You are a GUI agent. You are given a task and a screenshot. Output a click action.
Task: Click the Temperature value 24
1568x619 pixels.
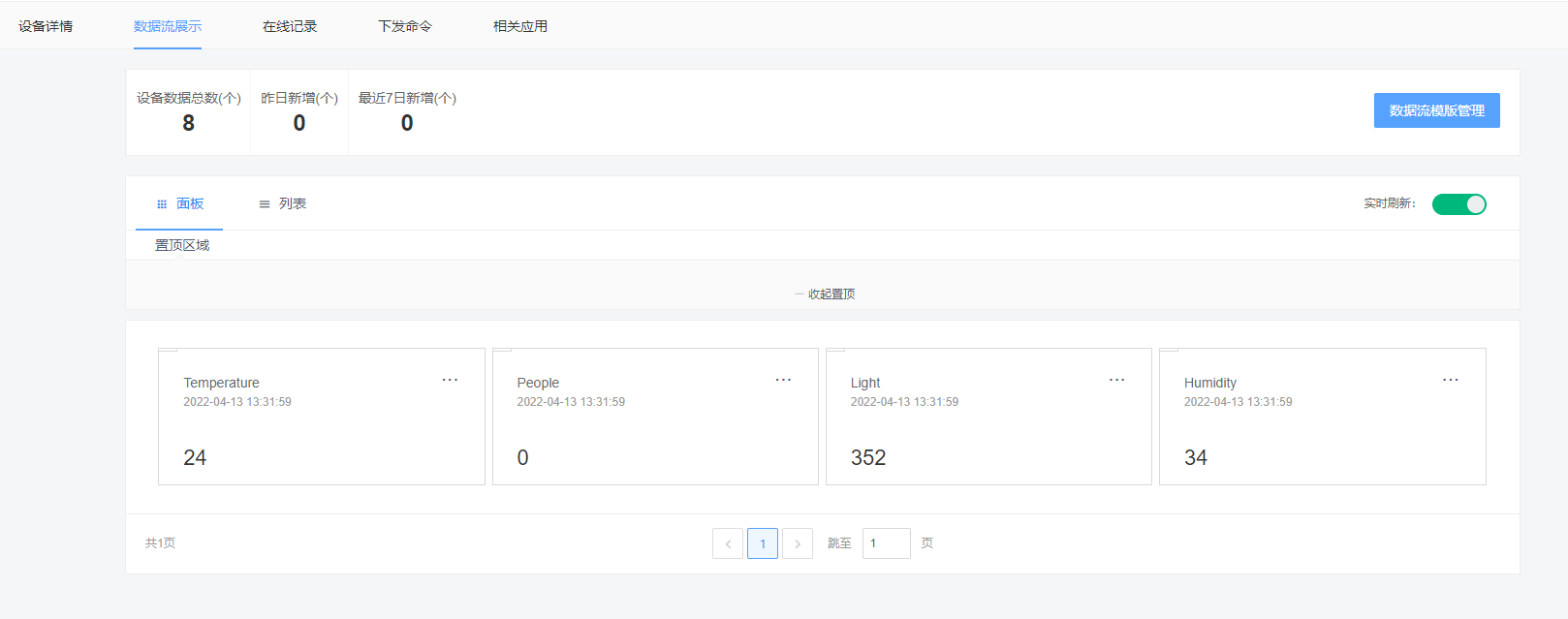tap(195, 457)
